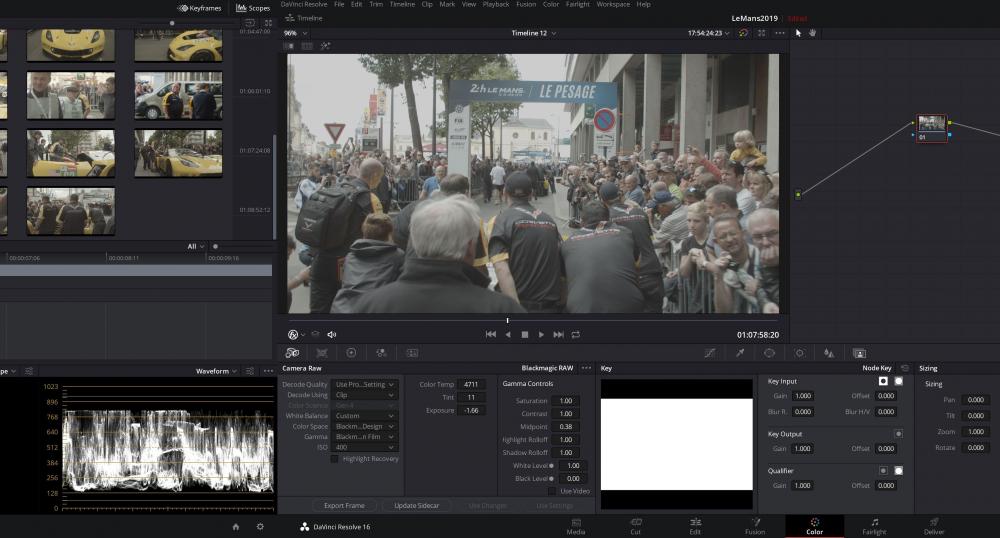Open the Color Match palette icon
The image size is (1000, 538).
tap(322, 353)
